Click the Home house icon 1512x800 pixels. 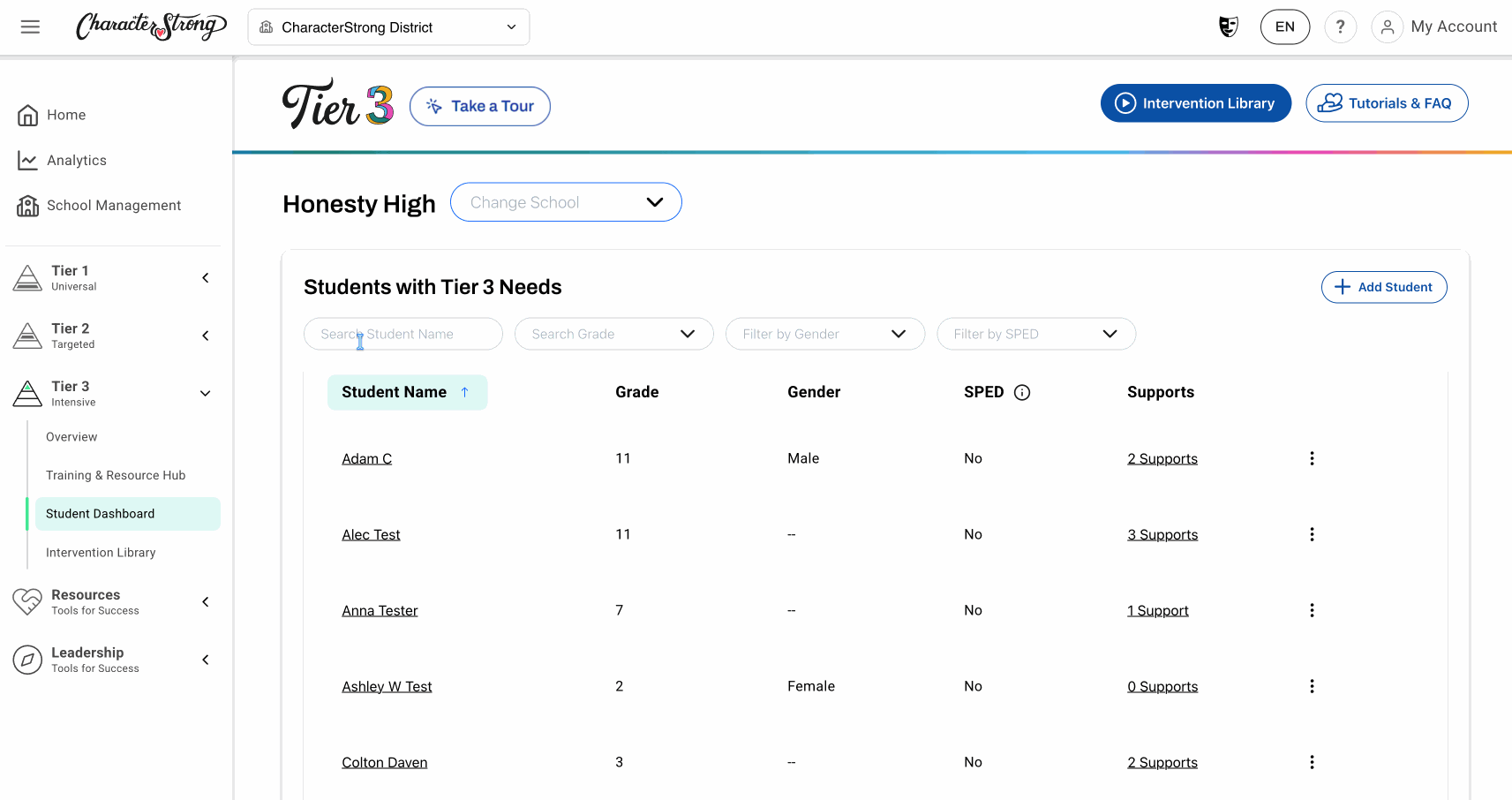coord(28,115)
